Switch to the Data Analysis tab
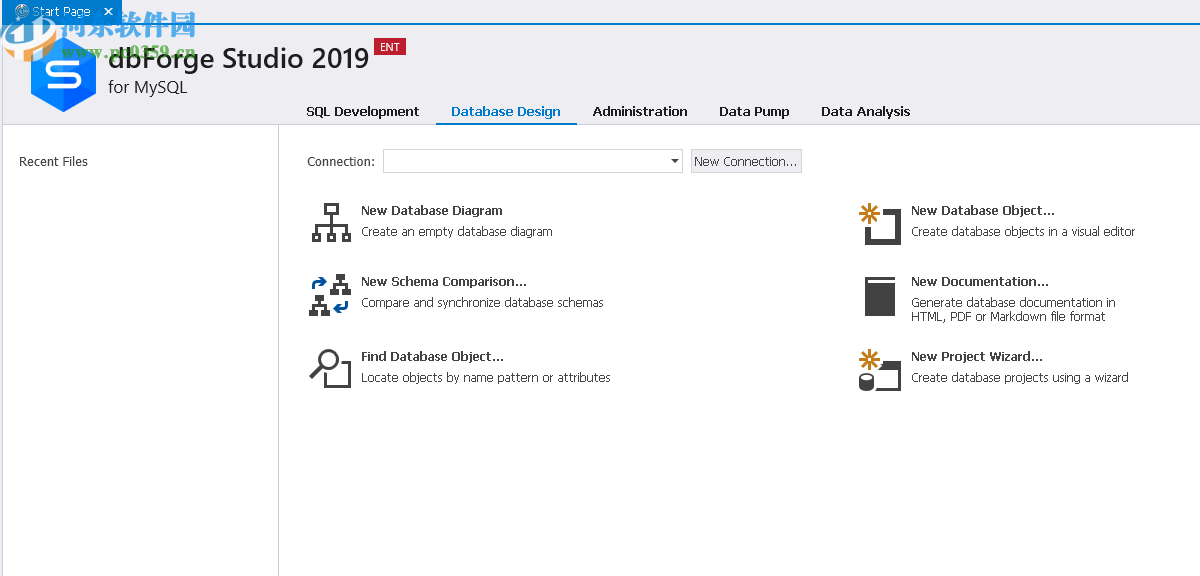The width and height of the screenshot is (1200, 576). (865, 111)
